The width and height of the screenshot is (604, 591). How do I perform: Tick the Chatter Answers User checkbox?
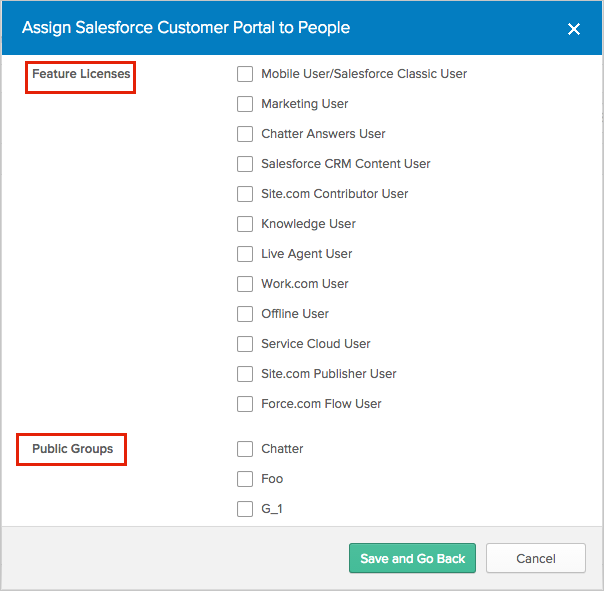coord(245,134)
